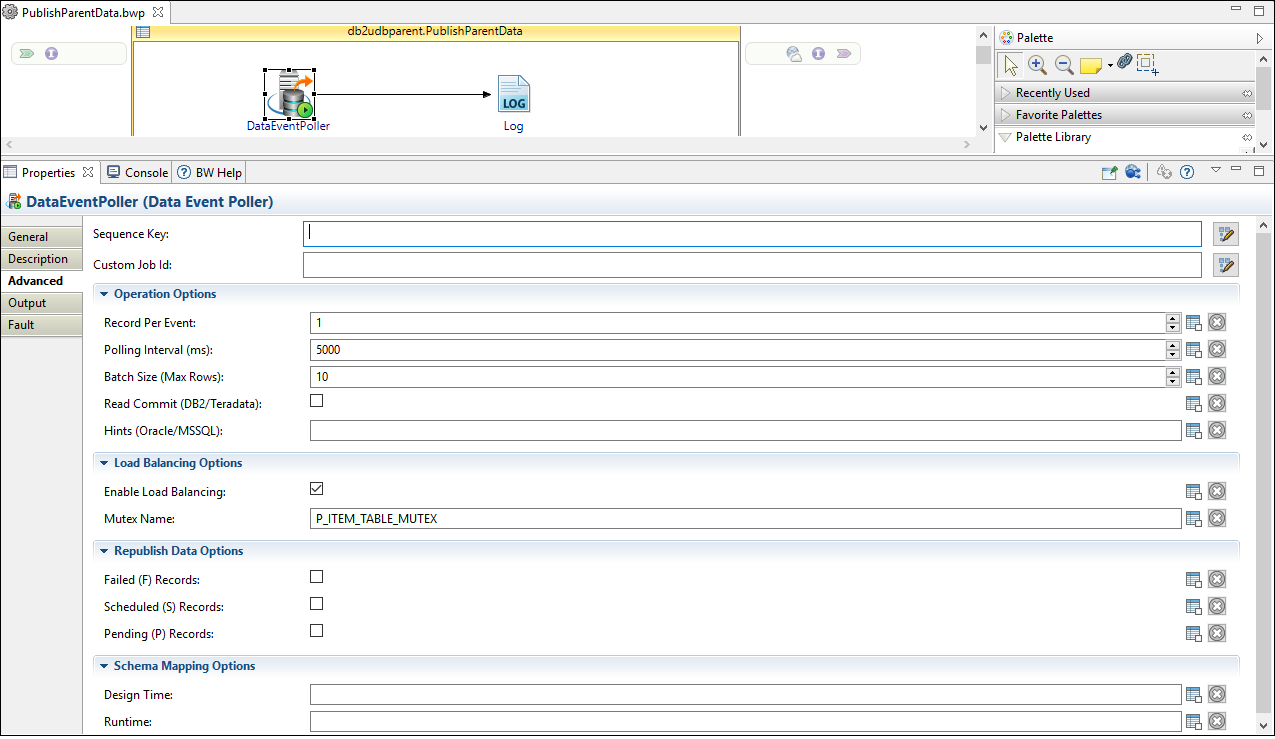Viewport: 1275px width, 739px height.
Task: Check Pending (P) Records
Action: pos(317,630)
